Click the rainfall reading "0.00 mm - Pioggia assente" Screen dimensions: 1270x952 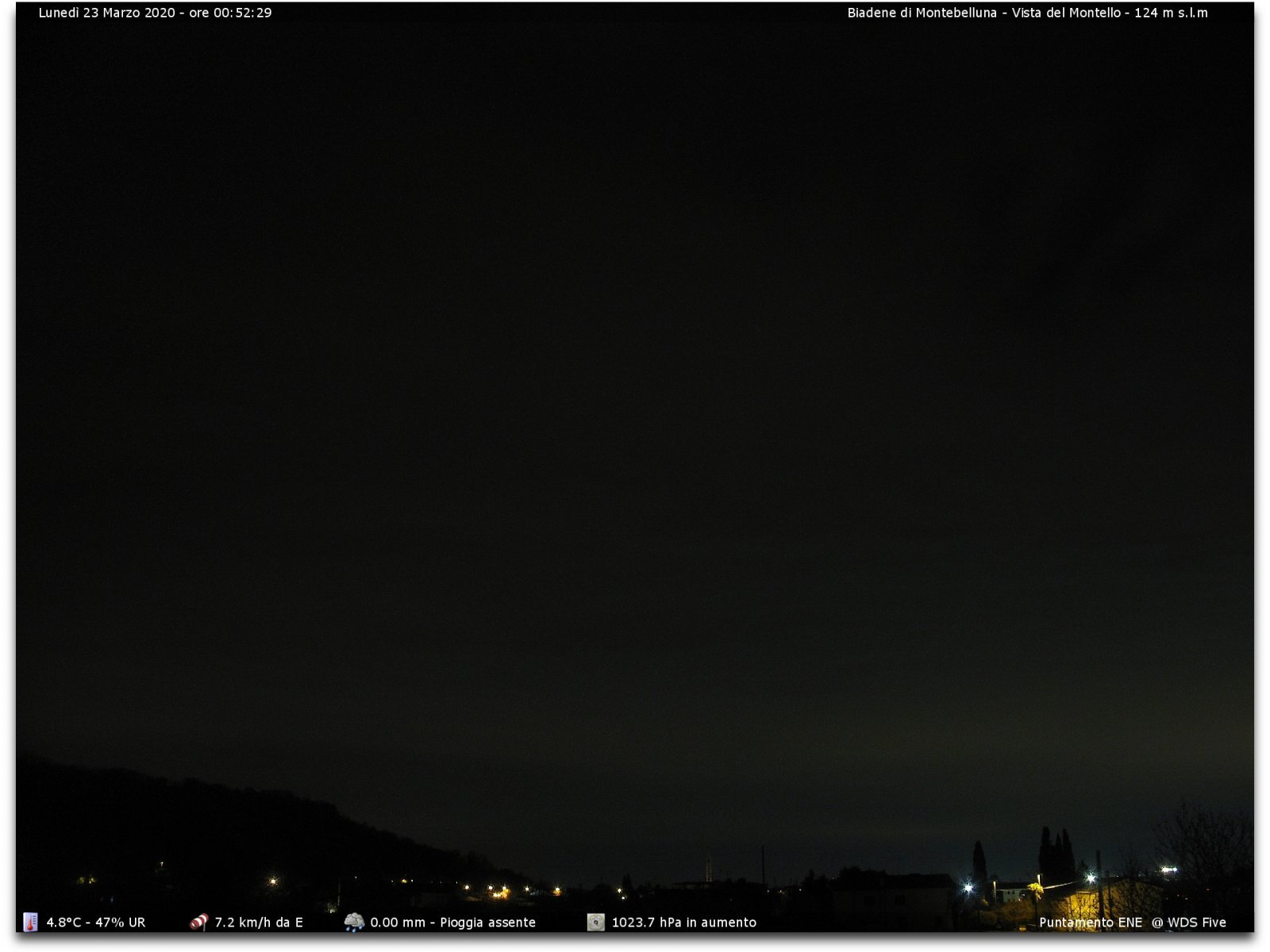pos(452,923)
